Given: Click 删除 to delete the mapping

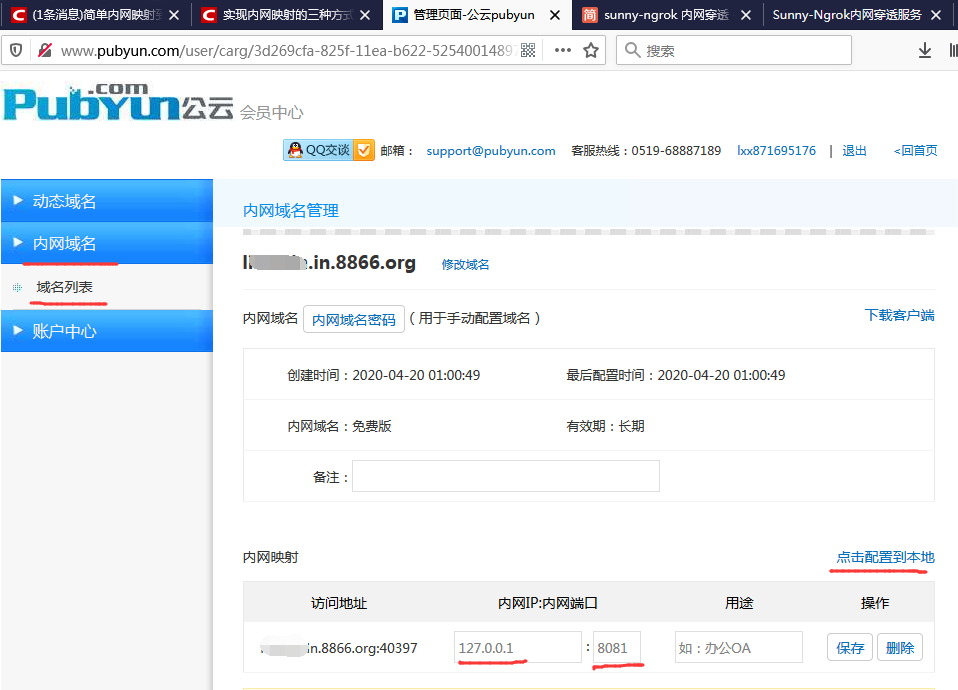Looking at the screenshot, I should coord(900,647).
